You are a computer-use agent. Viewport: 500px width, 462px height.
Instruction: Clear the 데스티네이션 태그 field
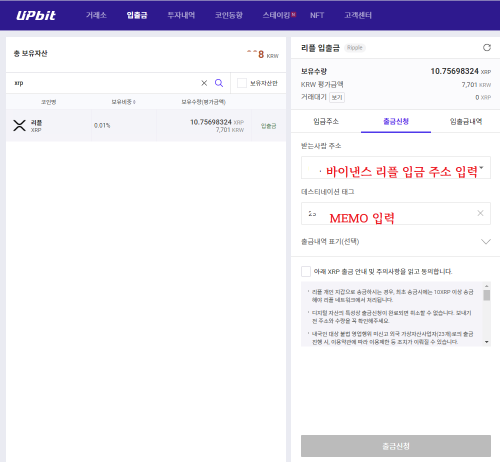point(480,213)
